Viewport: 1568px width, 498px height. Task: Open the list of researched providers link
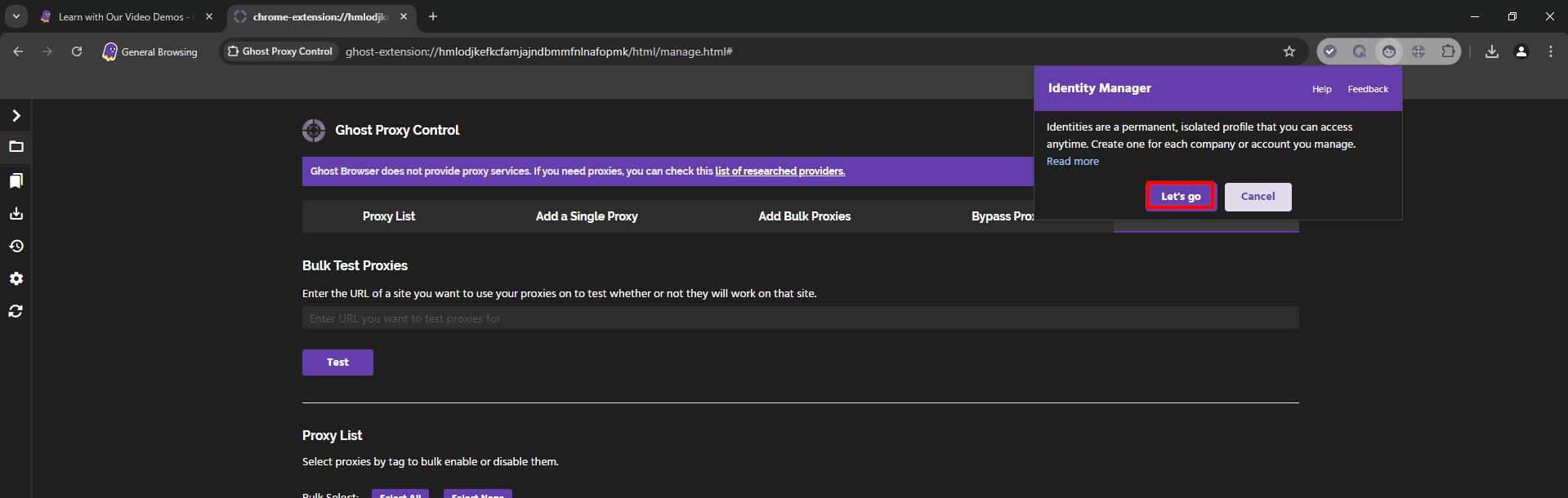tap(780, 171)
